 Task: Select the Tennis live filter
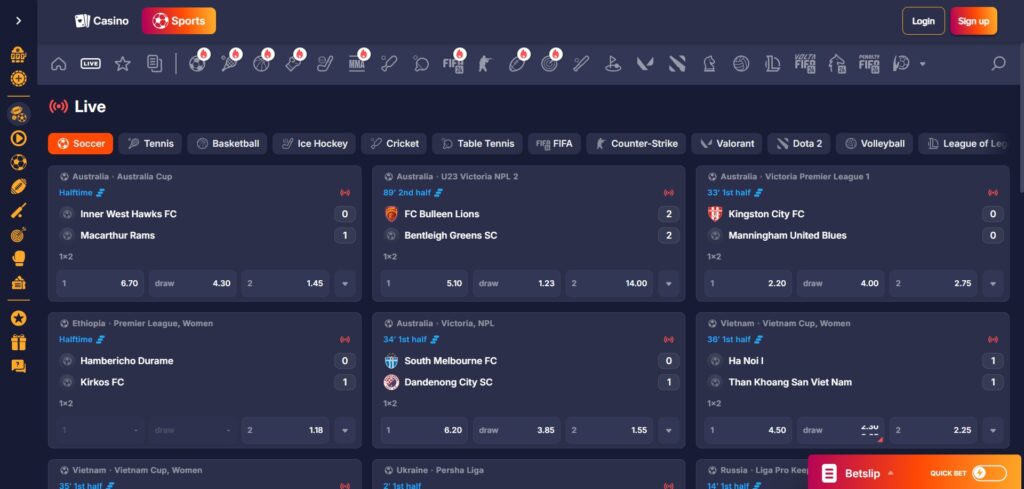[150, 144]
